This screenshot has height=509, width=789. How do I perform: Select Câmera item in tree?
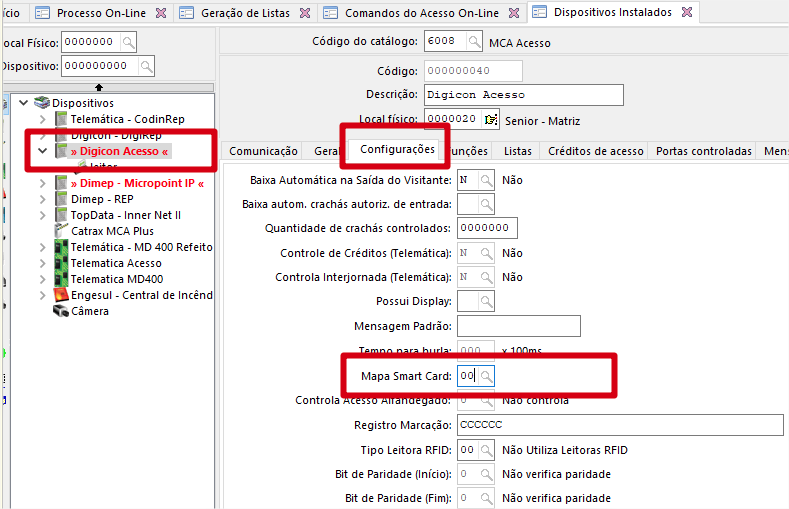pos(90,311)
